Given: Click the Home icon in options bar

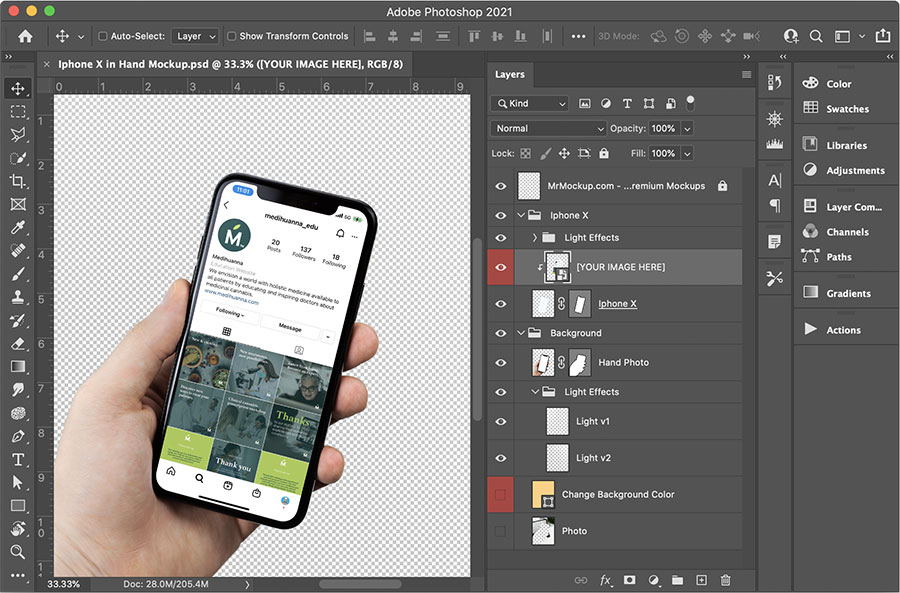Looking at the screenshot, I should click(25, 36).
